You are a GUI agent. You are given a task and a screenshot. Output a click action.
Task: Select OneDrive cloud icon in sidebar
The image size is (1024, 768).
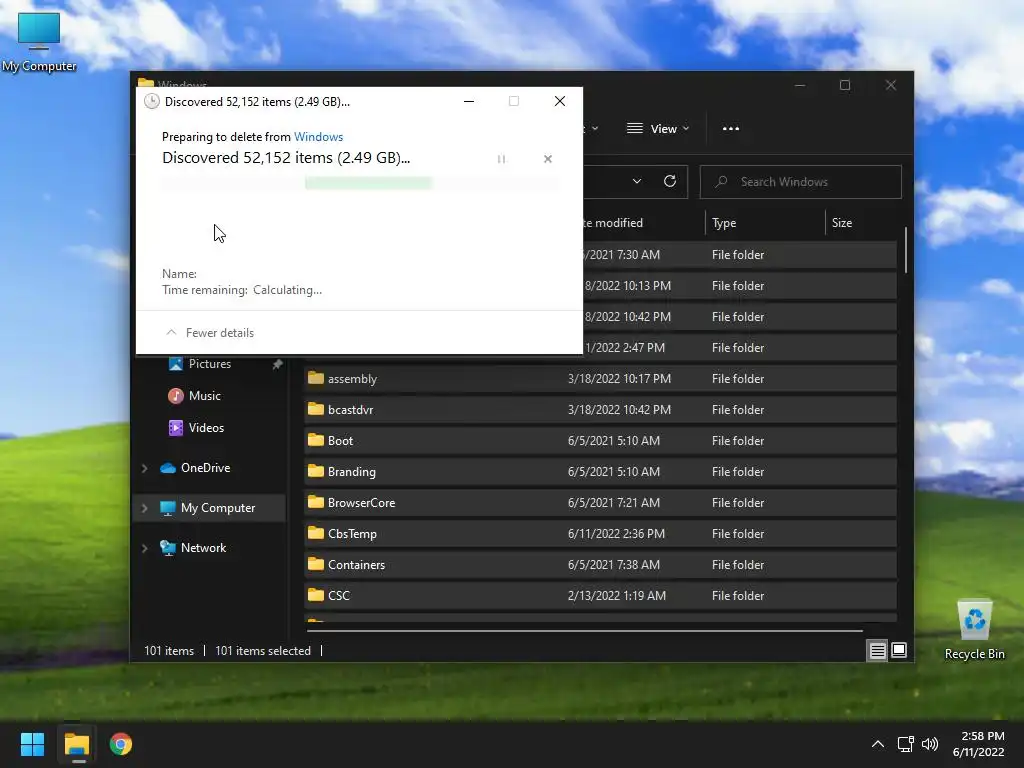(168, 468)
